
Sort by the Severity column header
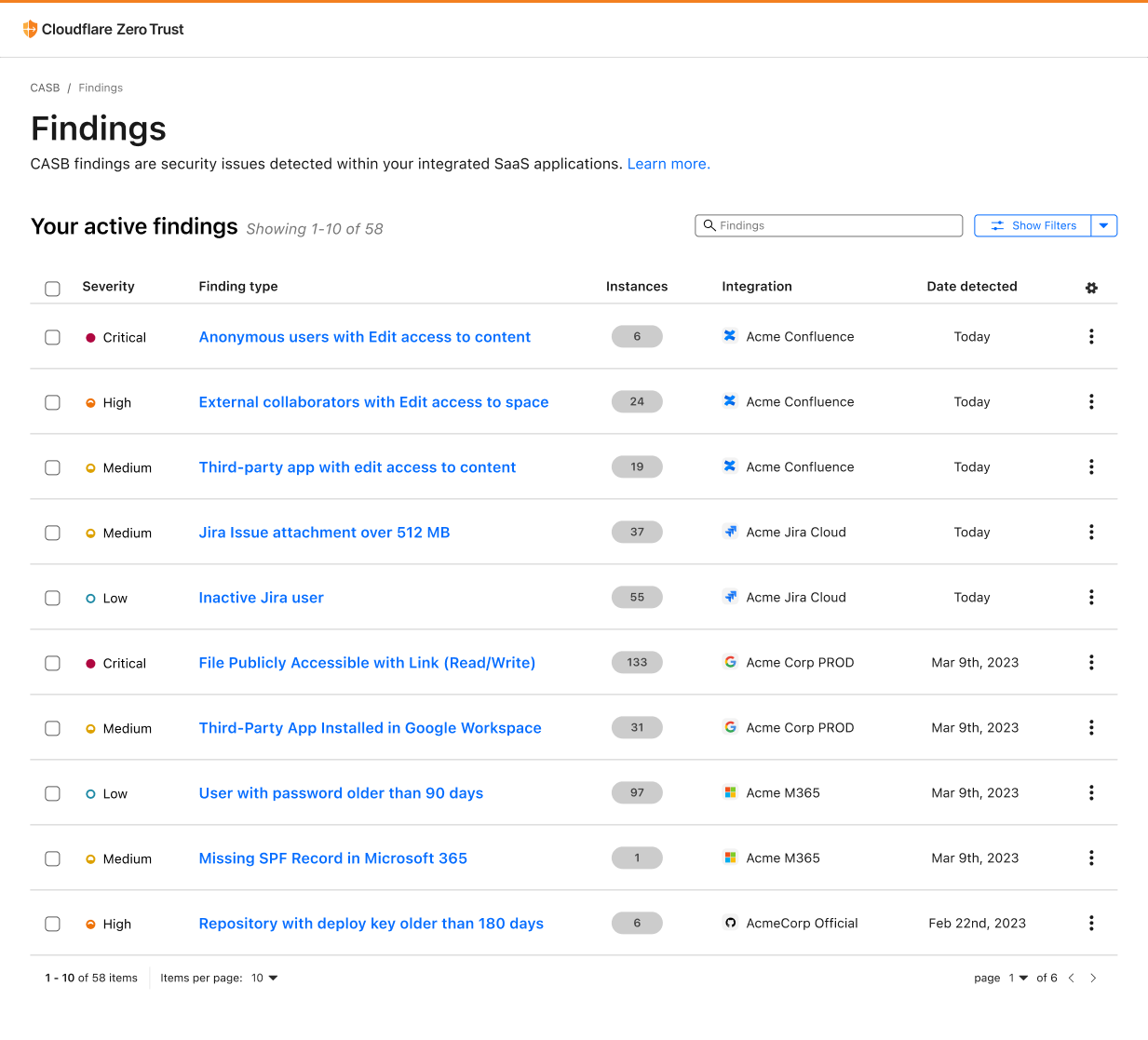tap(108, 286)
